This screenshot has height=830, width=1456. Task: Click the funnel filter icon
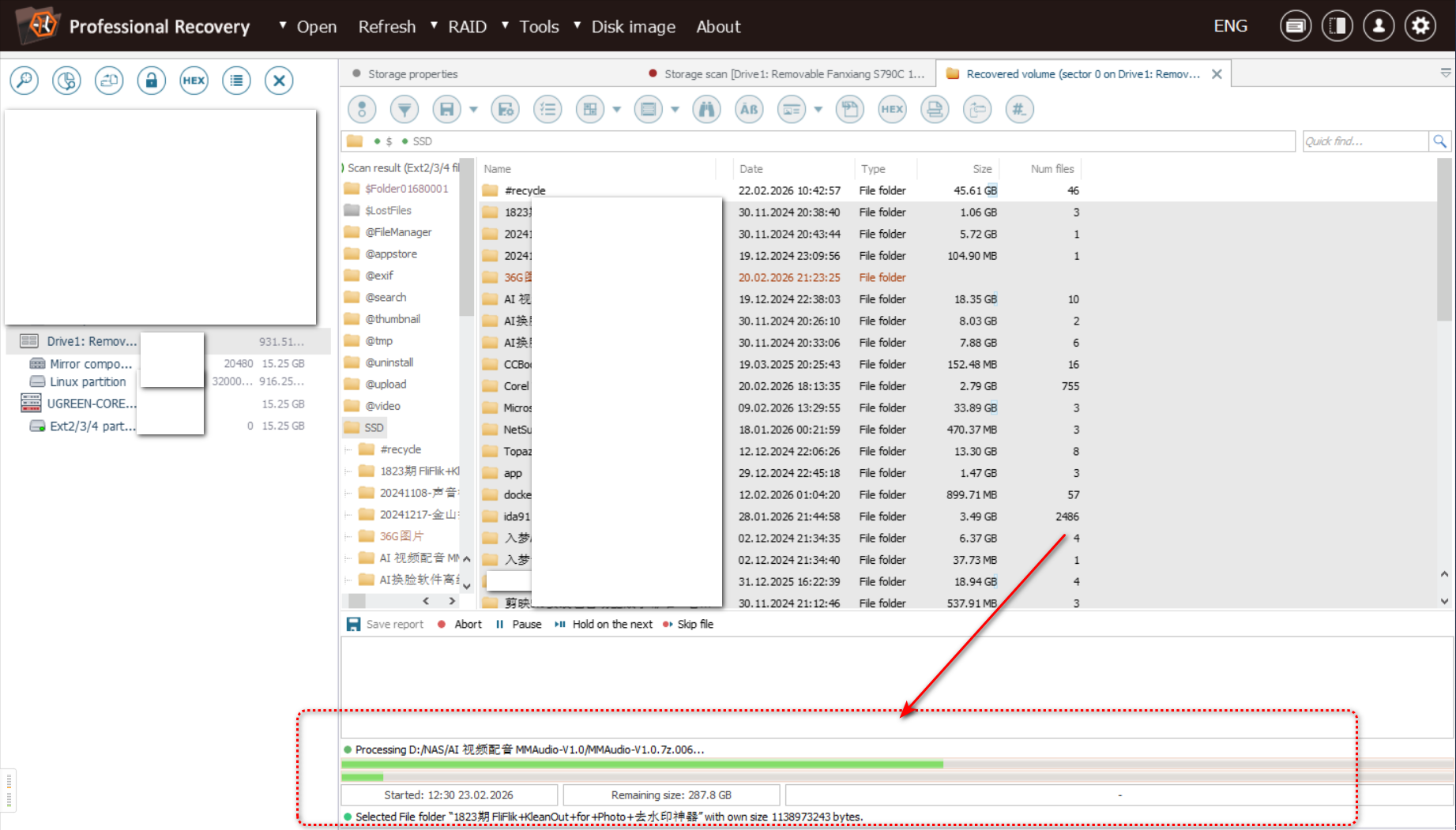click(x=404, y=110)
